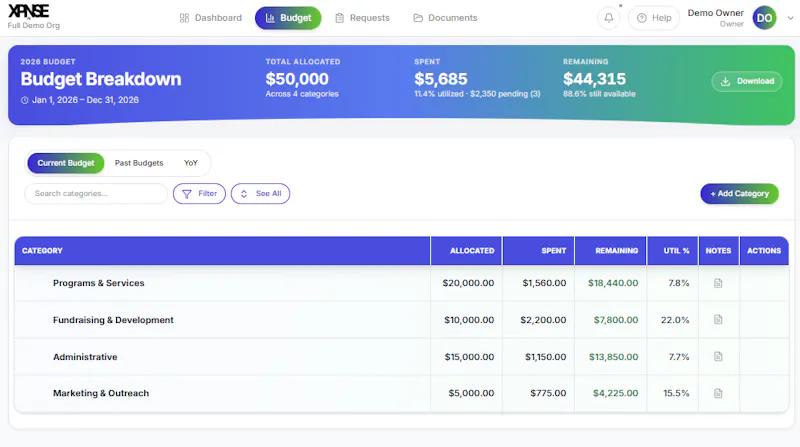Download the budget breakdown
800x447 pixels.
pos(747,81)
